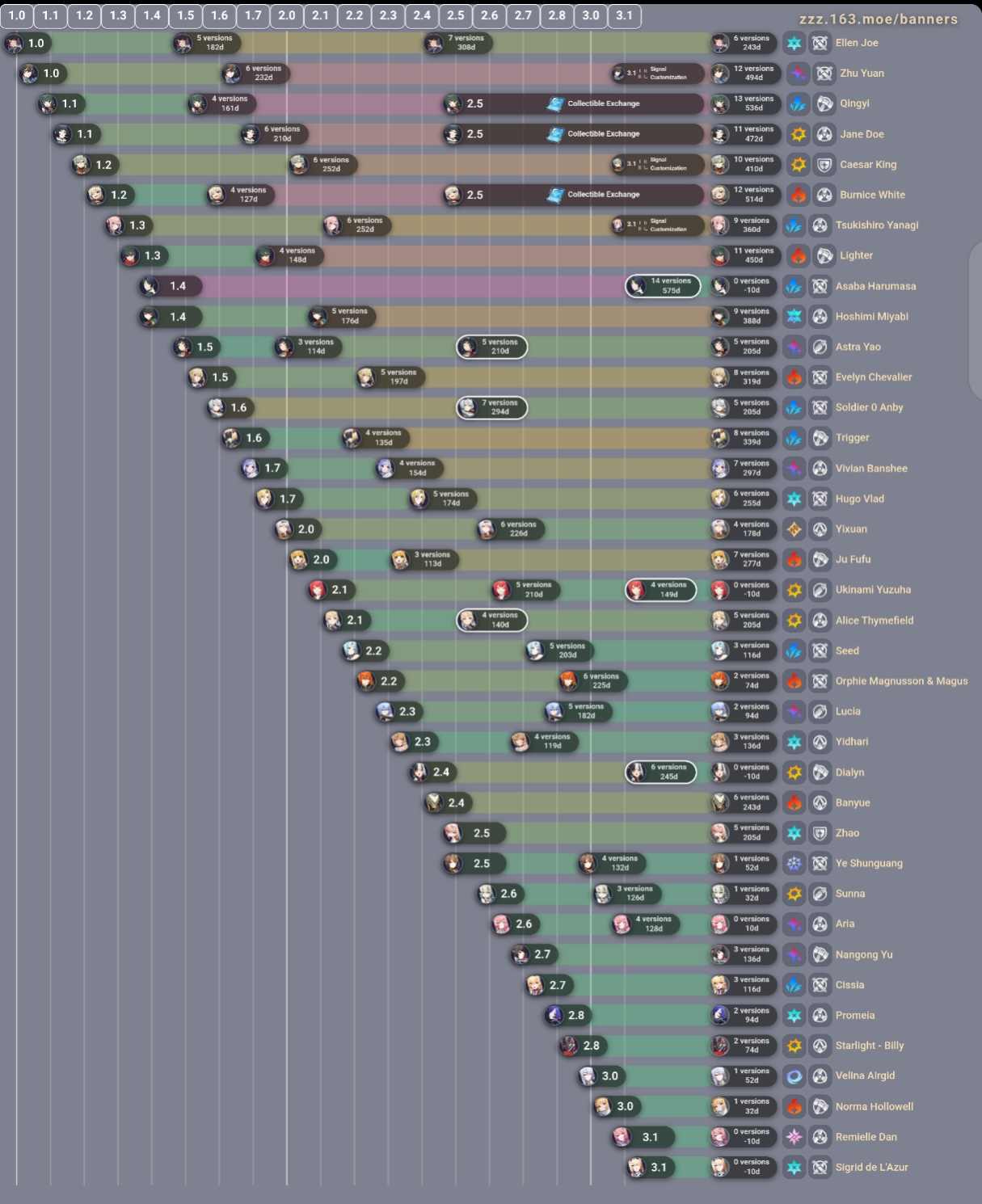
Task: Click Cissia's 3 versions 116d badge
Action: [744, 985]
